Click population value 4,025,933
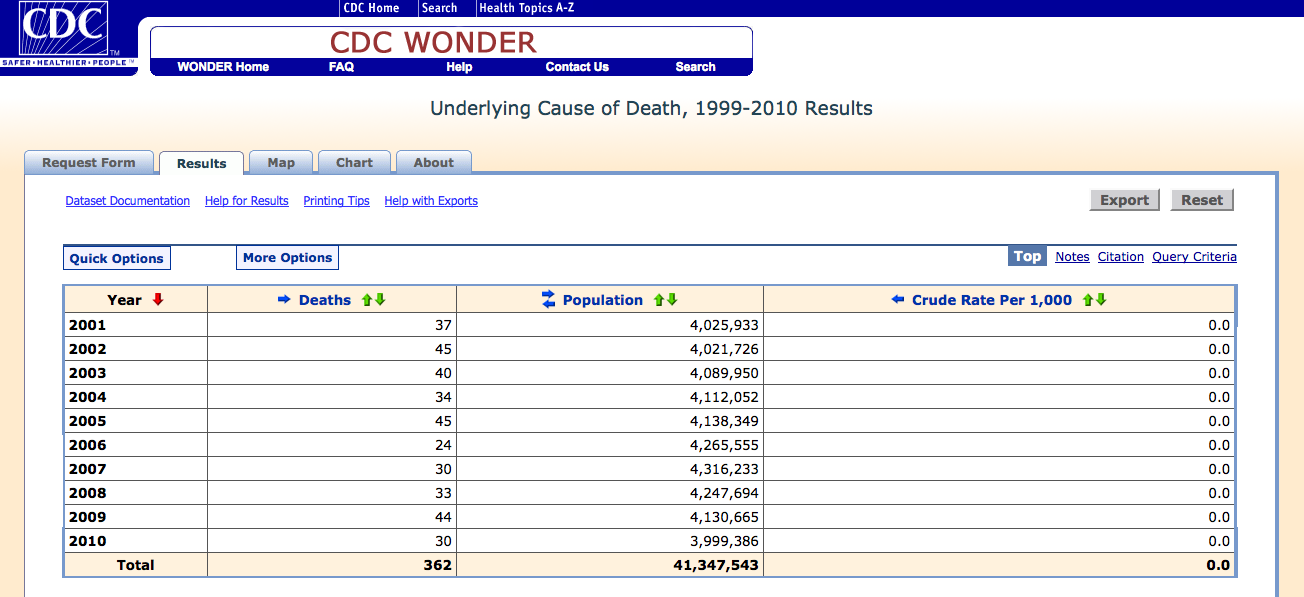 pyautogui.click(x=724, y=325)
